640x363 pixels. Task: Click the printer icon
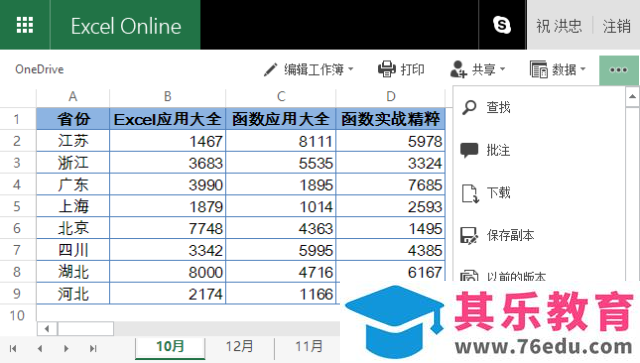387,69
